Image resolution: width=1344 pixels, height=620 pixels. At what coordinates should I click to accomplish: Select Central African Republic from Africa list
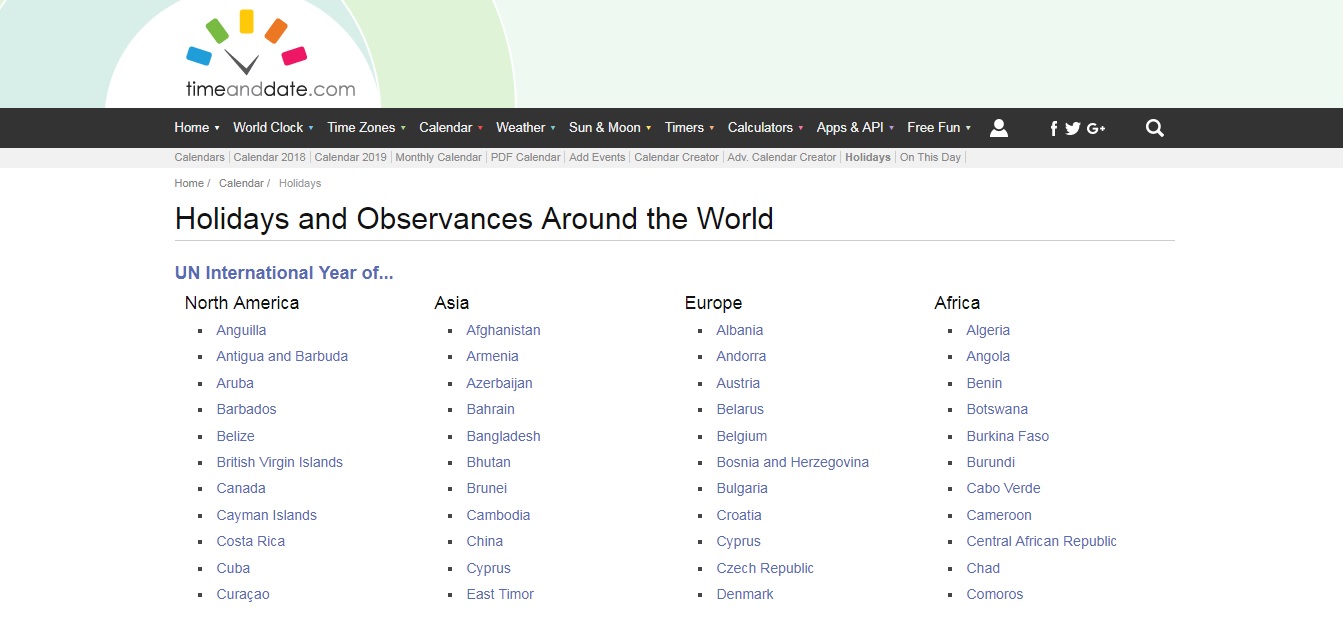[1041, 541]
